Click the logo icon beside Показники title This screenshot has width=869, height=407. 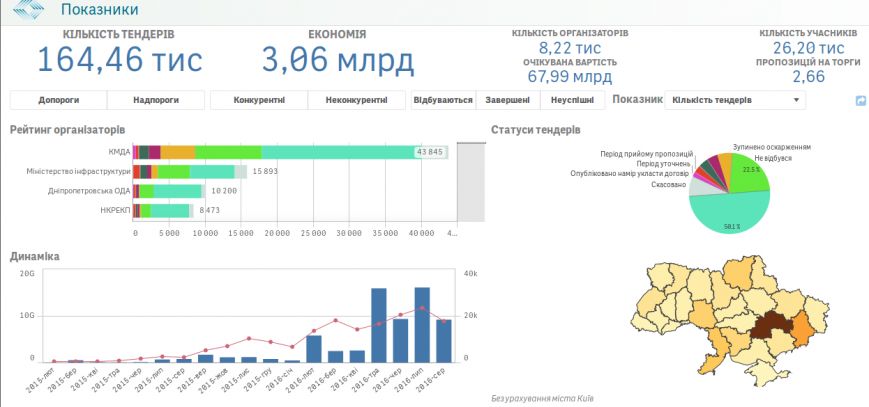(29, 8)
